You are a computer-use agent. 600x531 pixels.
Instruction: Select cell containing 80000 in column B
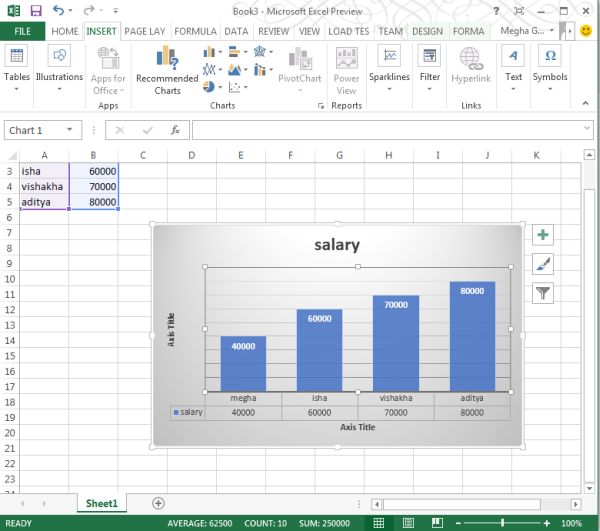pyautogui.click(x=94, y=202)
